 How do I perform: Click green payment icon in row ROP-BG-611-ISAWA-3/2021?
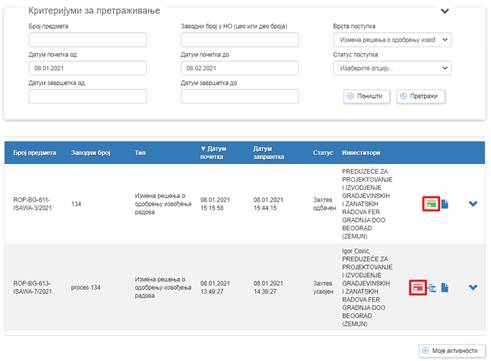431,204
